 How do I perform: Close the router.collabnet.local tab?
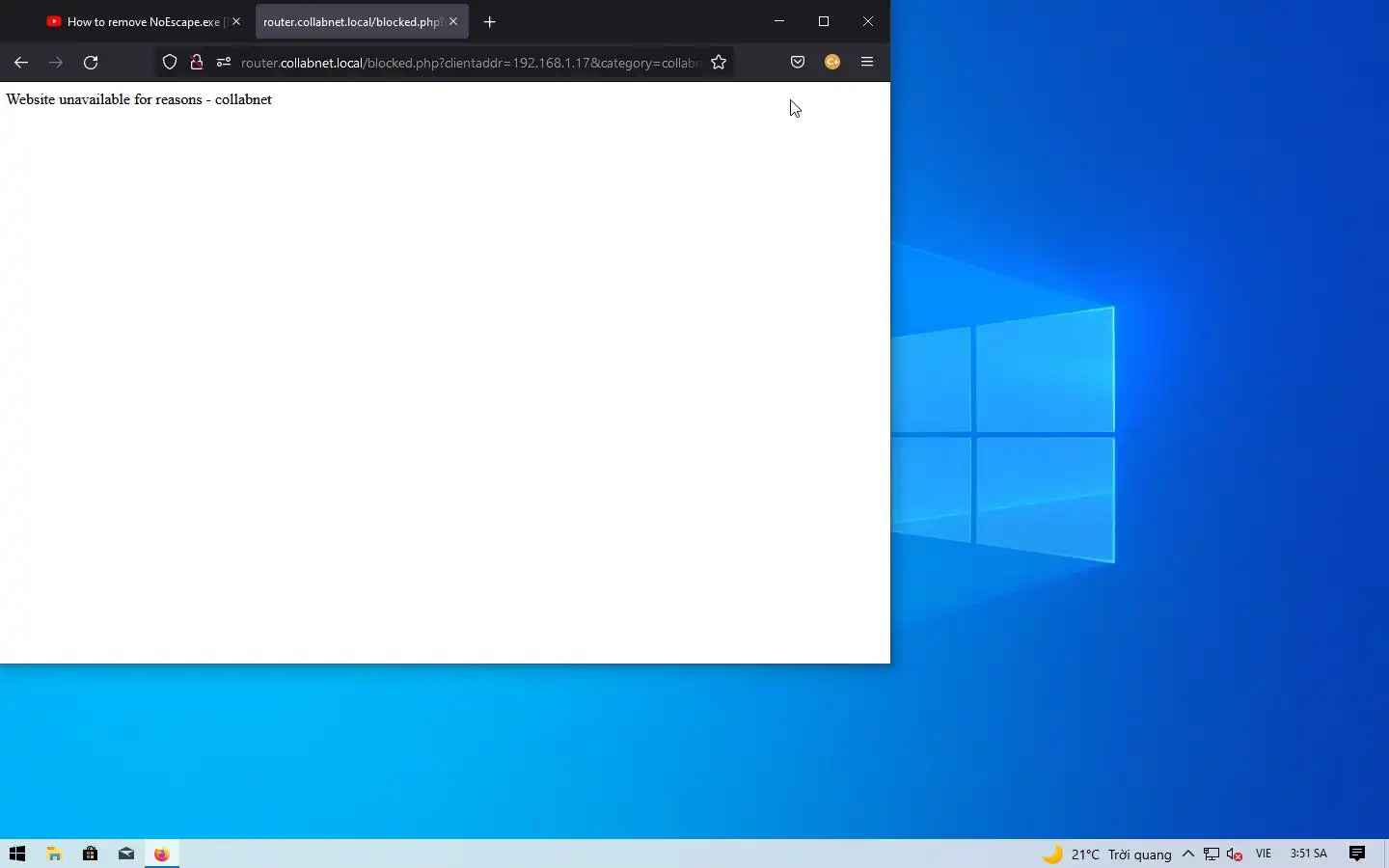tap(453, 21)
